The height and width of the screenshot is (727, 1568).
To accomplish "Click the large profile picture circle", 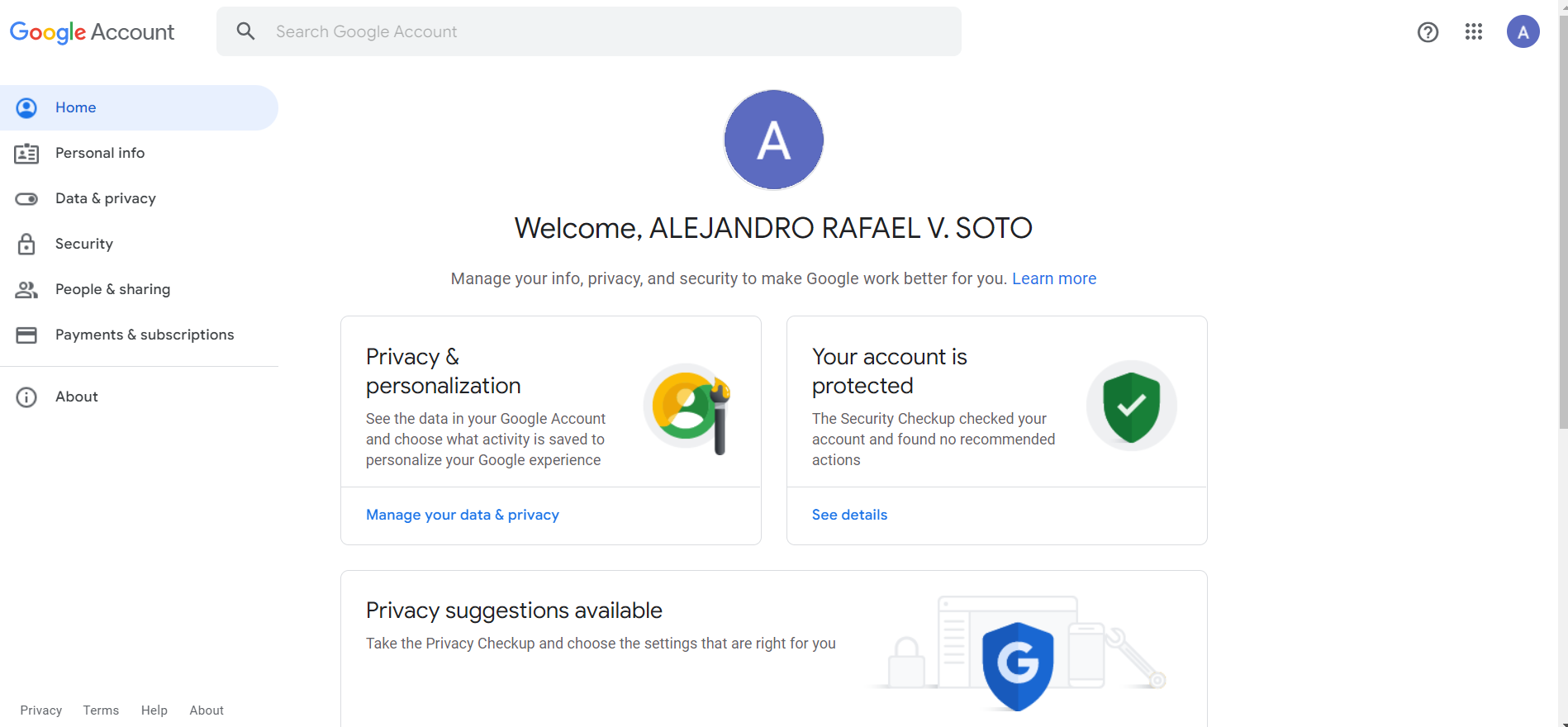I will click(x=773, y=140).
